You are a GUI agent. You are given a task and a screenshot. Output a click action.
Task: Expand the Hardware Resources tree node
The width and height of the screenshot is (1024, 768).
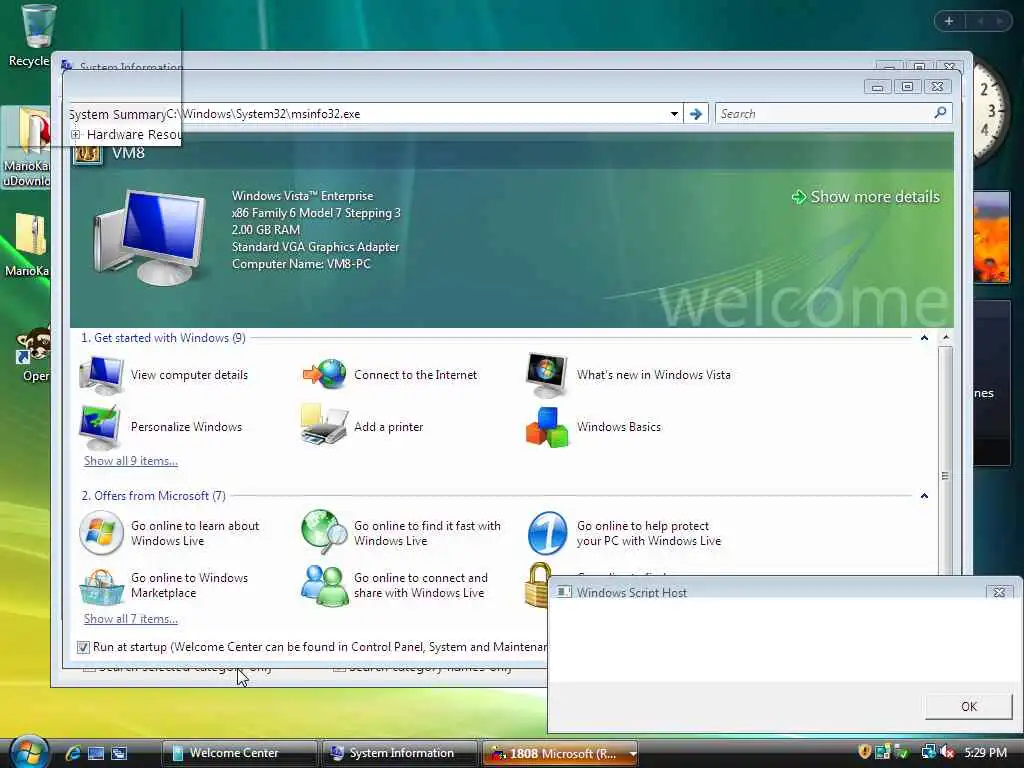pyautogui.click(x=76, y=135)
